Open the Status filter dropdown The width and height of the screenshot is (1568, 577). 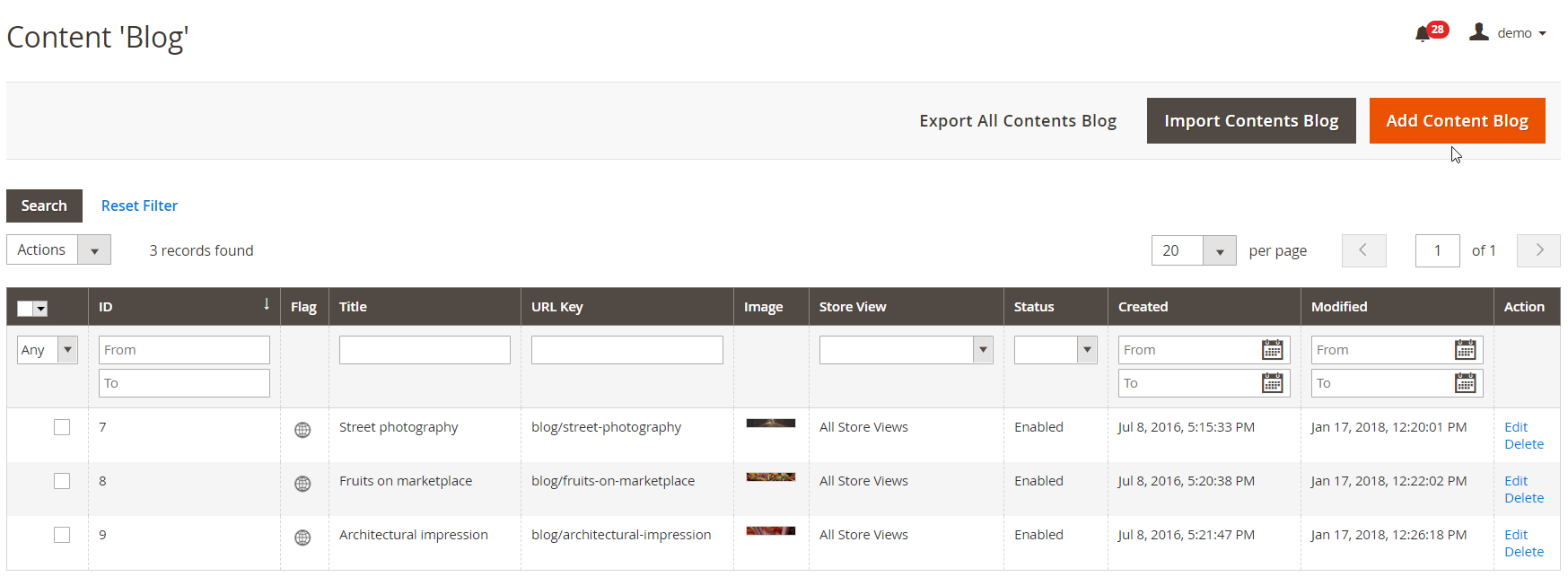(x=1056, y=350)
